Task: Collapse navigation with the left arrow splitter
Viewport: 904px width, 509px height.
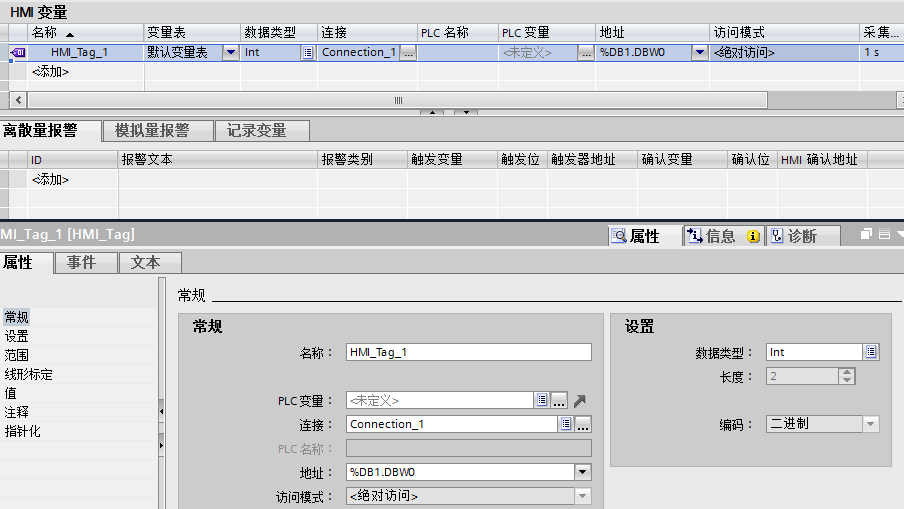Action: tap(161, 412)
